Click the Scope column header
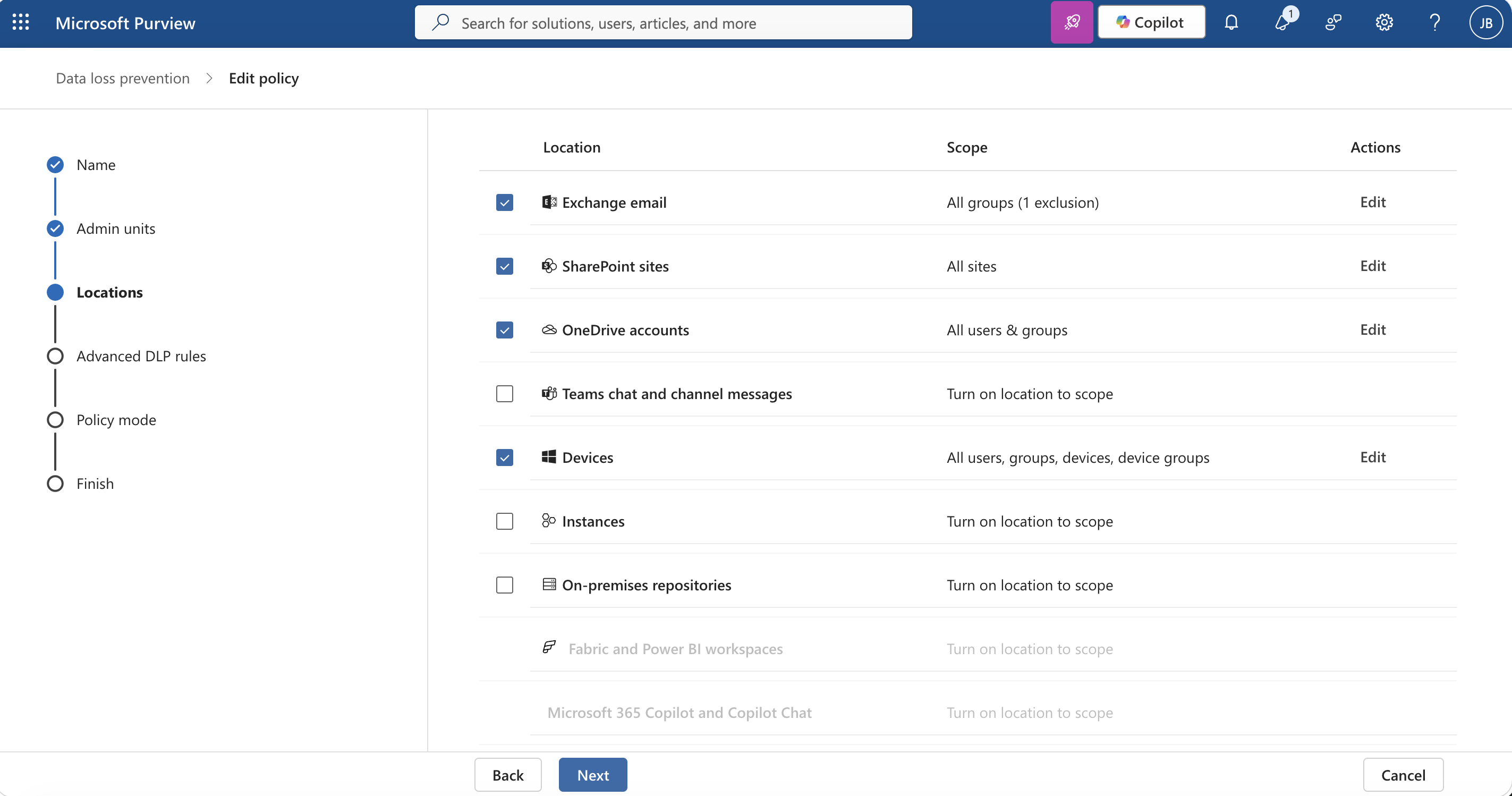 967,147
